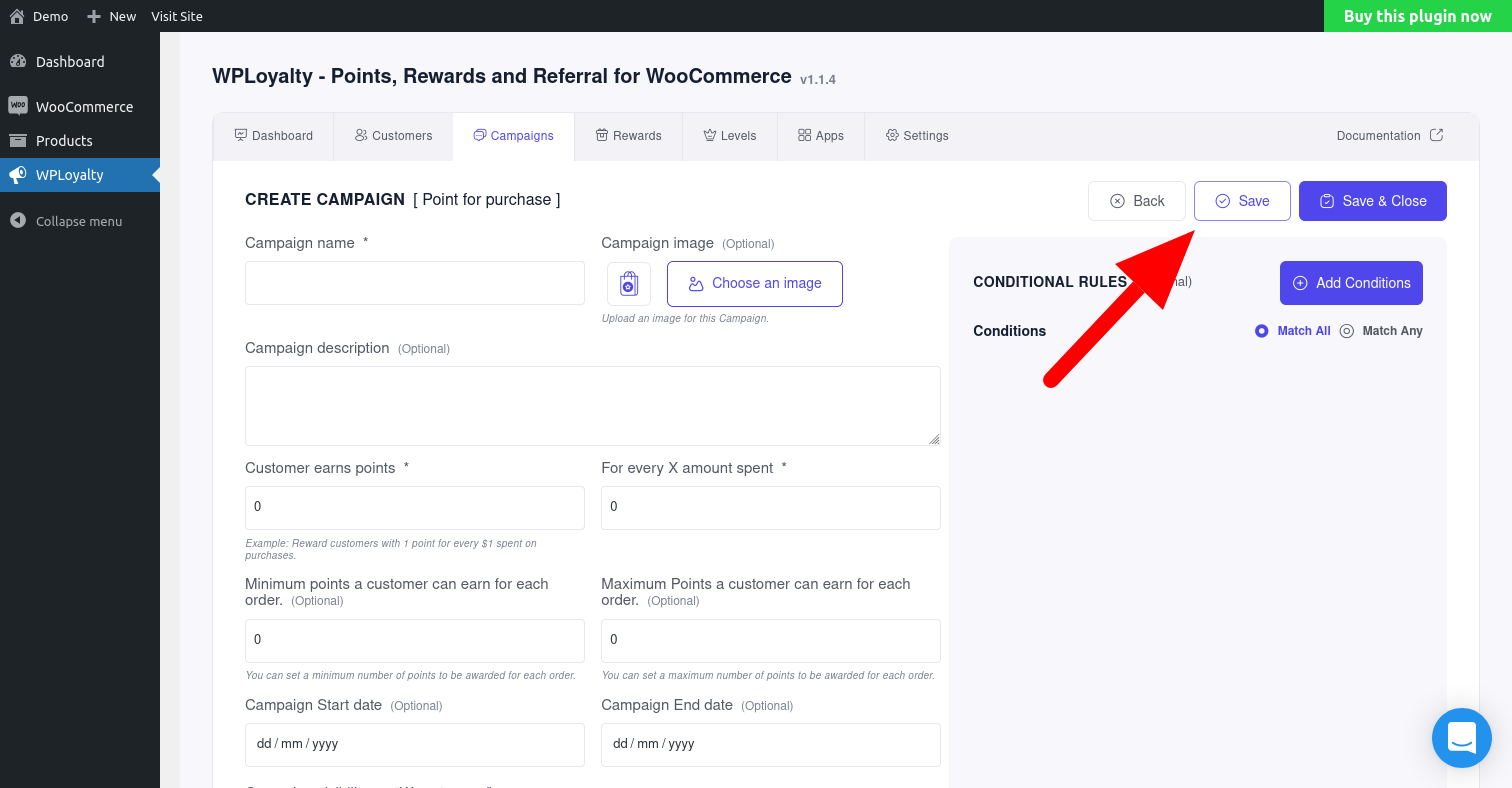The height and width of the screenshot is (788, 1512).
Task: Click the Add Conditions button
Action: 1351,283
